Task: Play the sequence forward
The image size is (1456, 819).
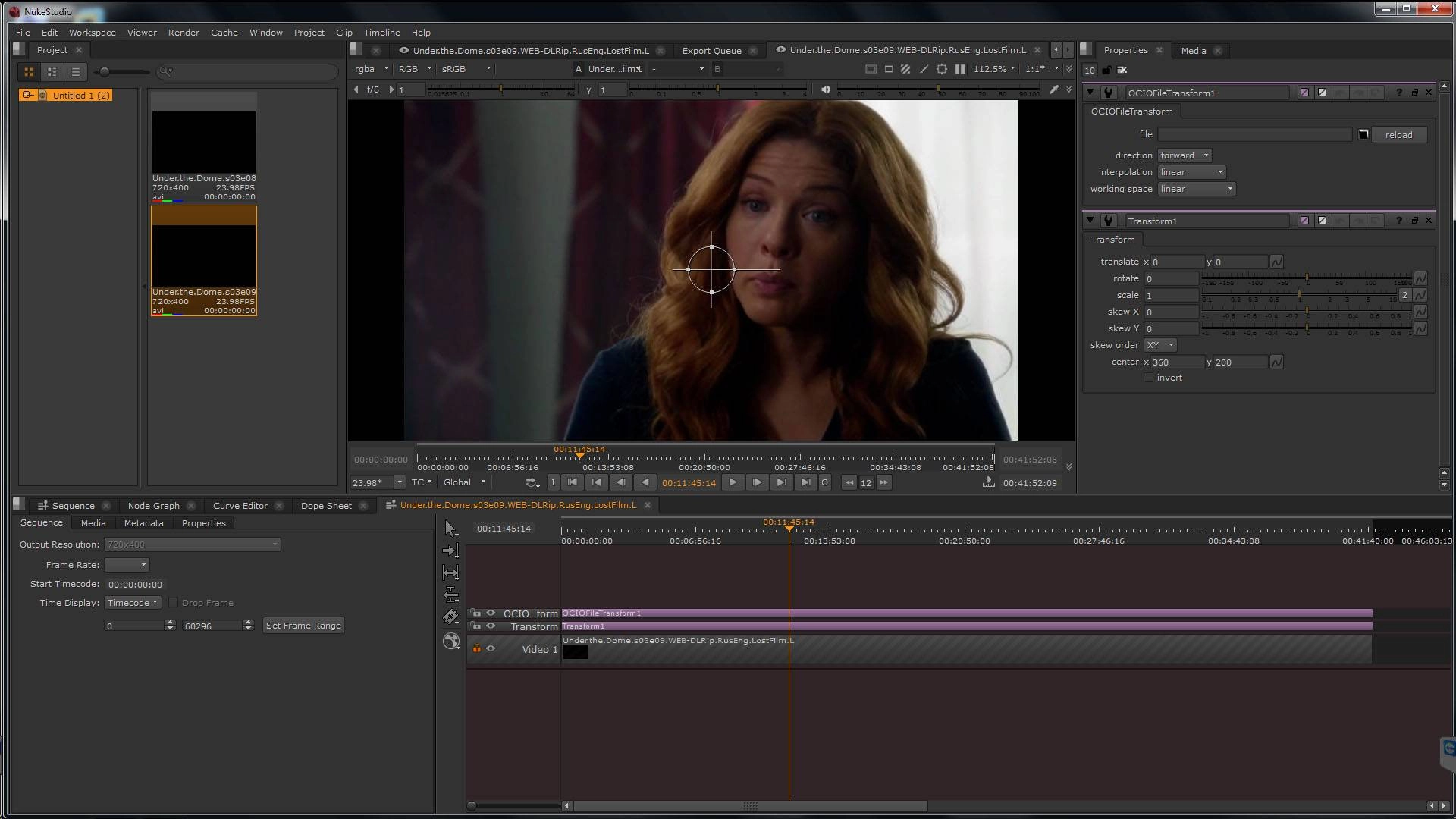Action: [x=733, y=482]
